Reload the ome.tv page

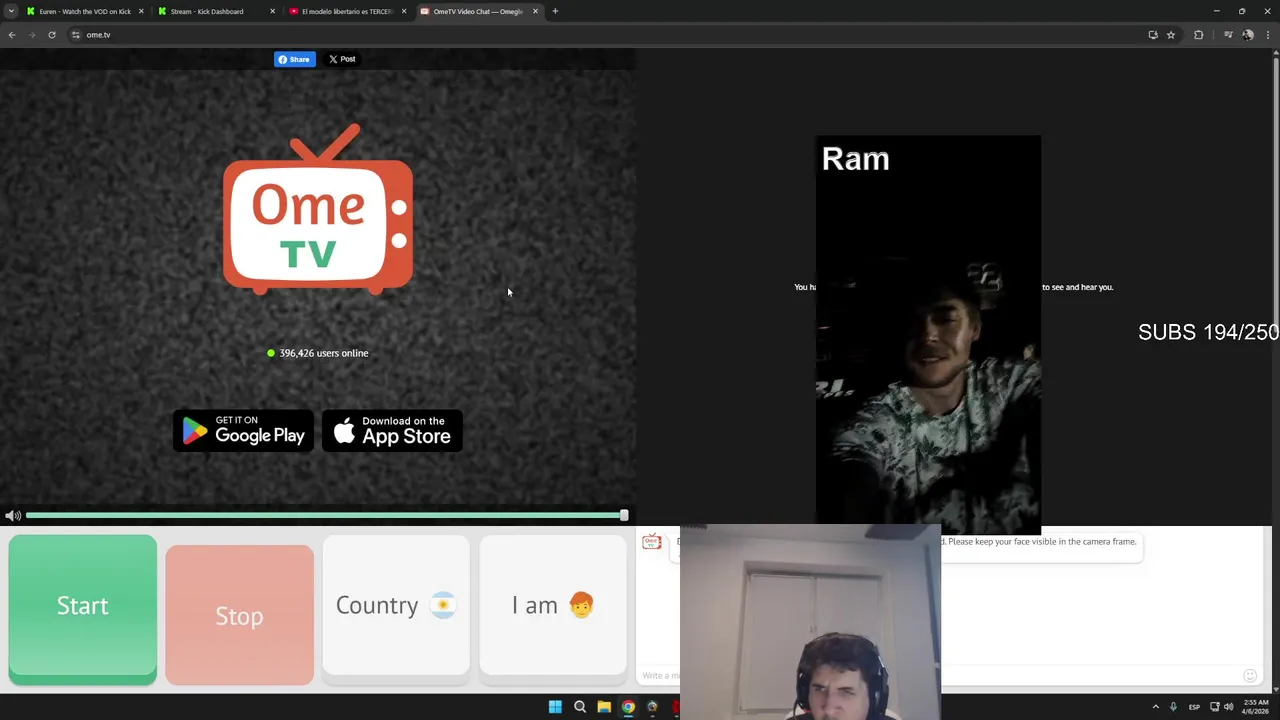(52, 35)
